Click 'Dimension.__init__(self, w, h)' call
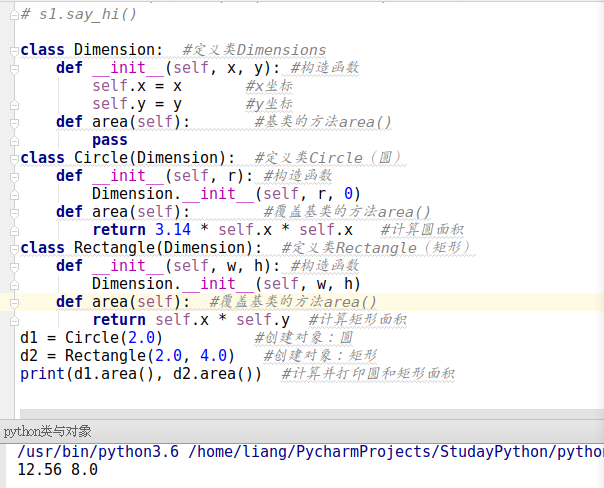Screen dimensions: 604x488 226,284
